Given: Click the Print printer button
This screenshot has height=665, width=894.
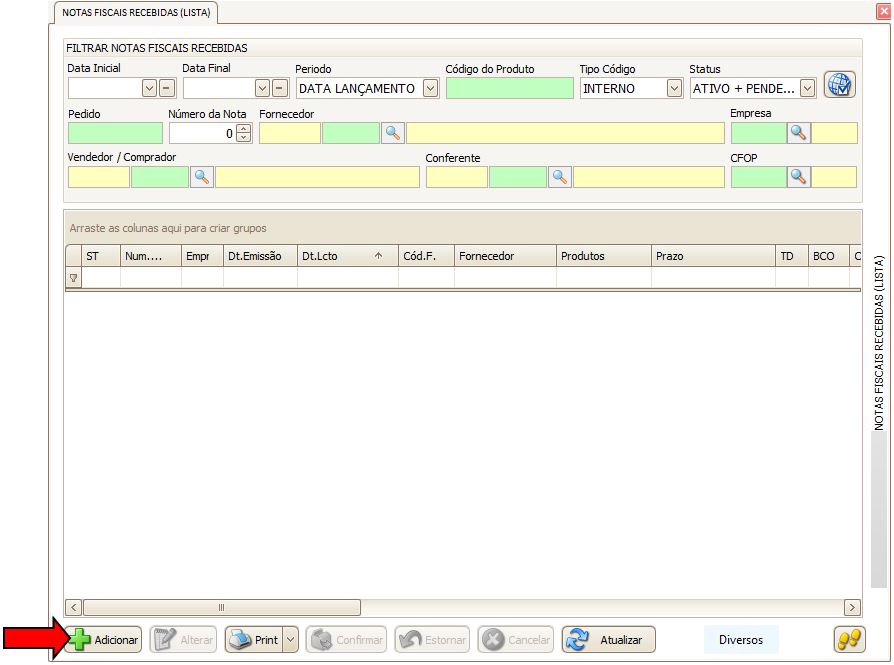Looking at the screenshot, I should (253, 640).
